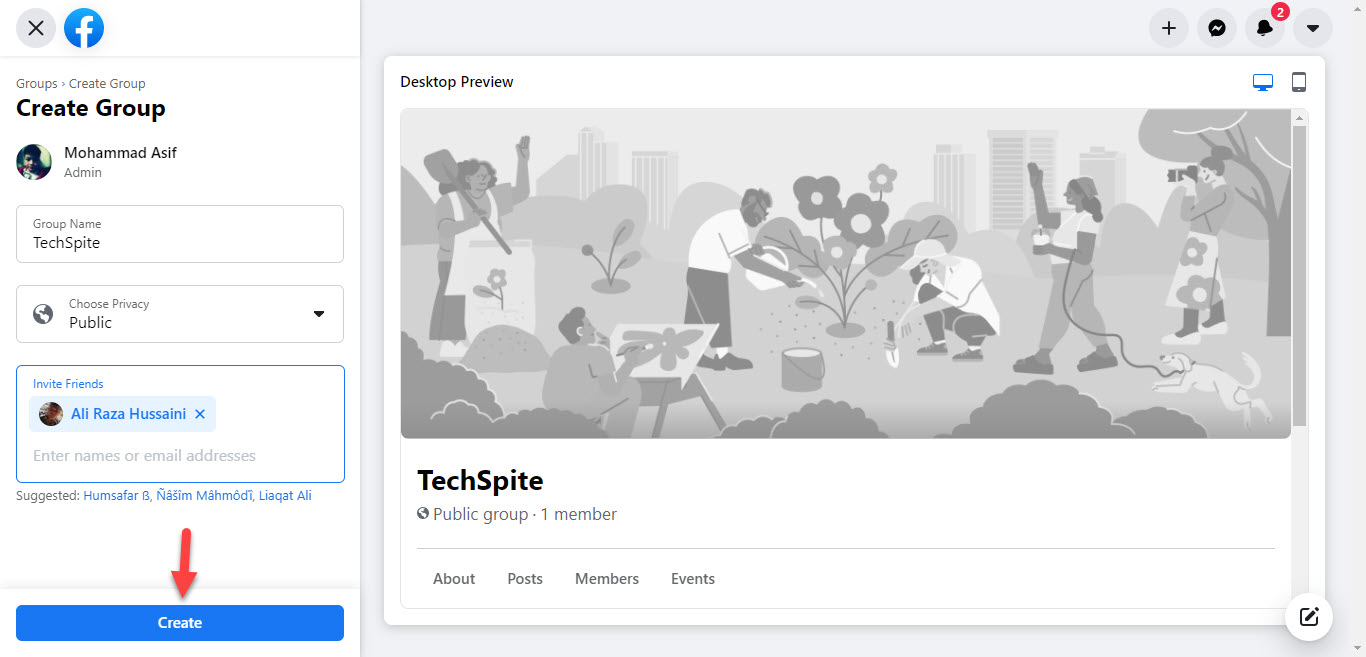Image resolution: width=1366 pixels, height=657 pixels.
Task: Open the Messenger icon
Action: [x=1216, y=28]
